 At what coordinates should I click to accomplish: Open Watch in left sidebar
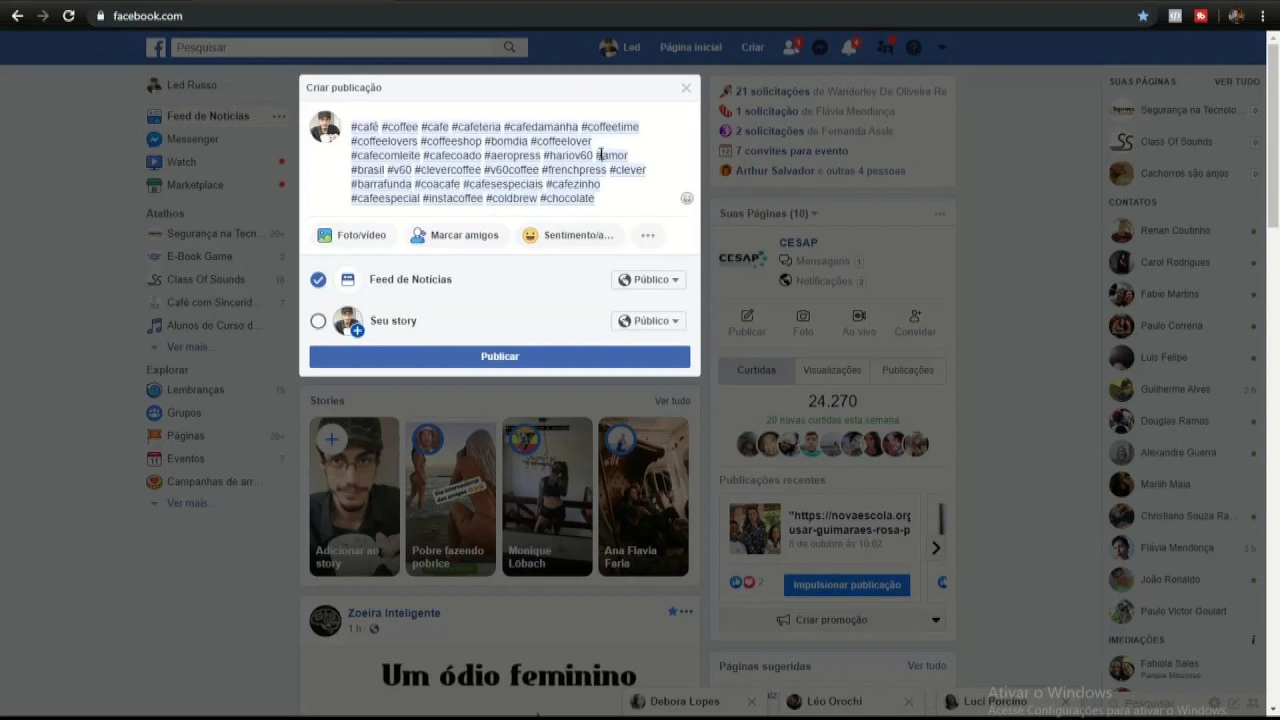pos(181,162)
